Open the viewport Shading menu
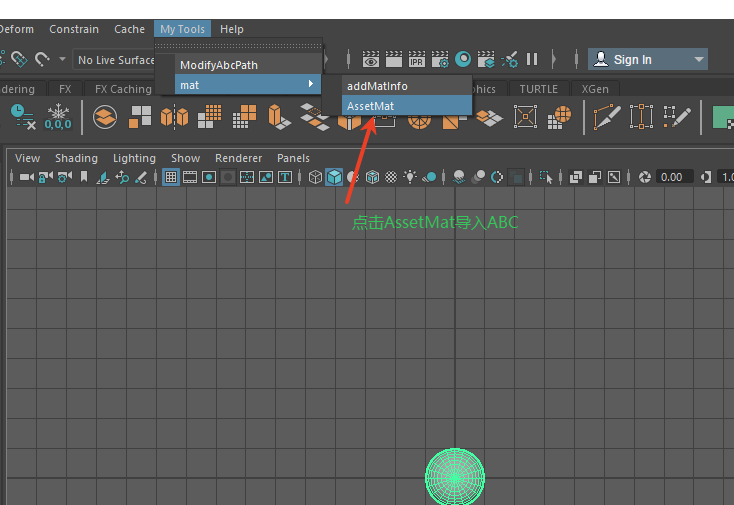 (76, 158)
